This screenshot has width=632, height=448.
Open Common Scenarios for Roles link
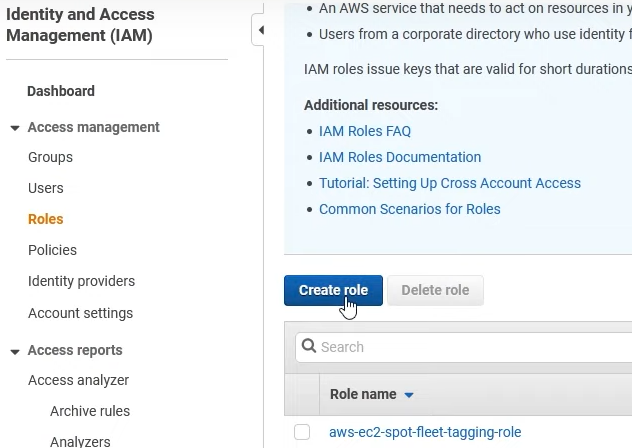(x=410, y=209)
